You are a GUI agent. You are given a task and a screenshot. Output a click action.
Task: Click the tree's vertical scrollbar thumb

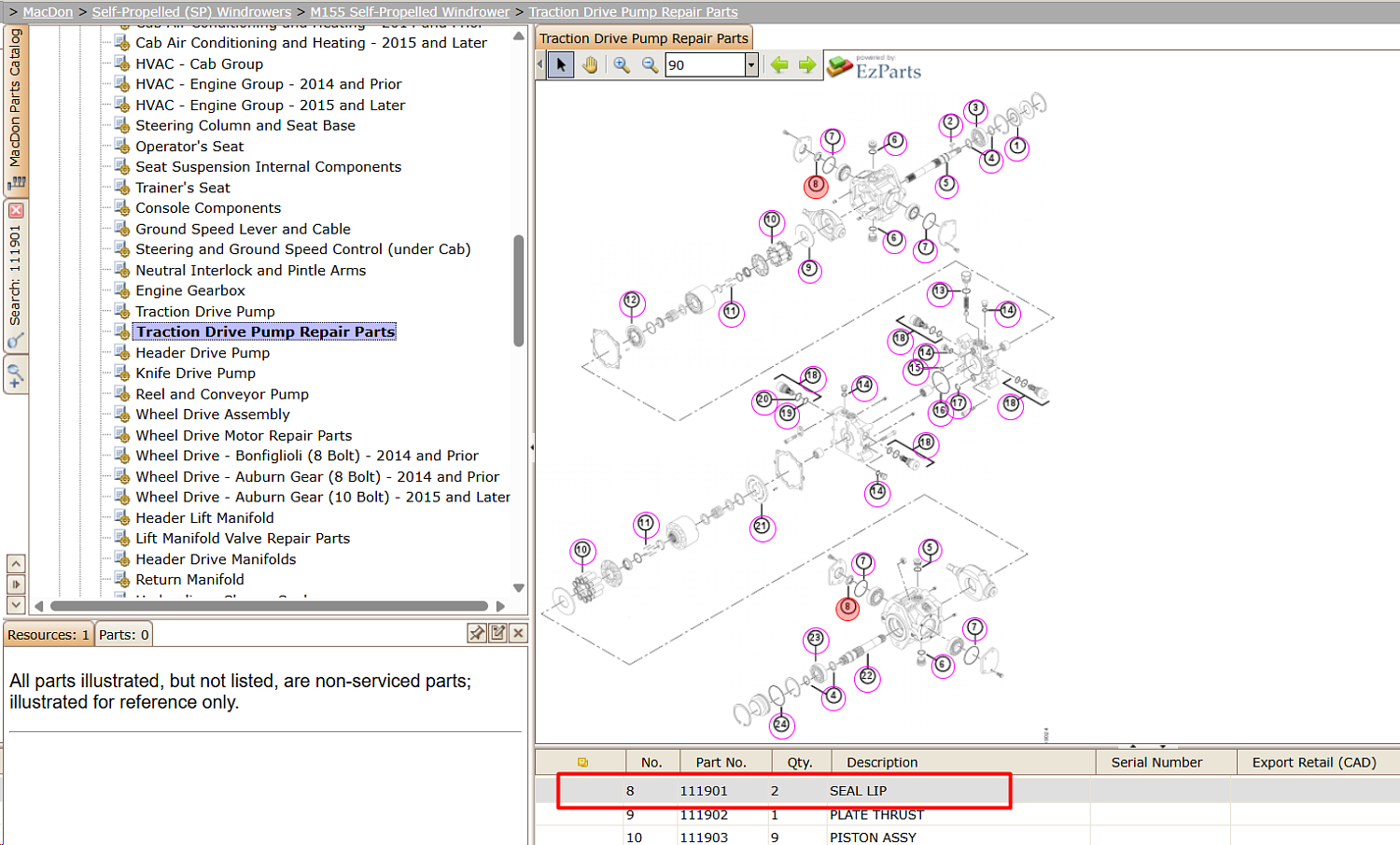coord(519,290)
